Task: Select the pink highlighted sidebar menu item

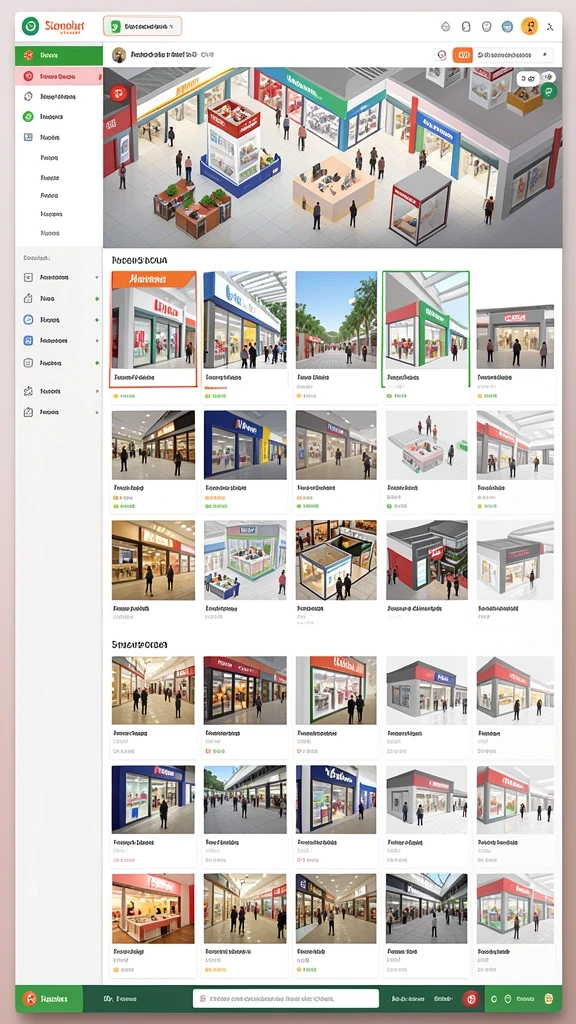Action: [59, 76]
